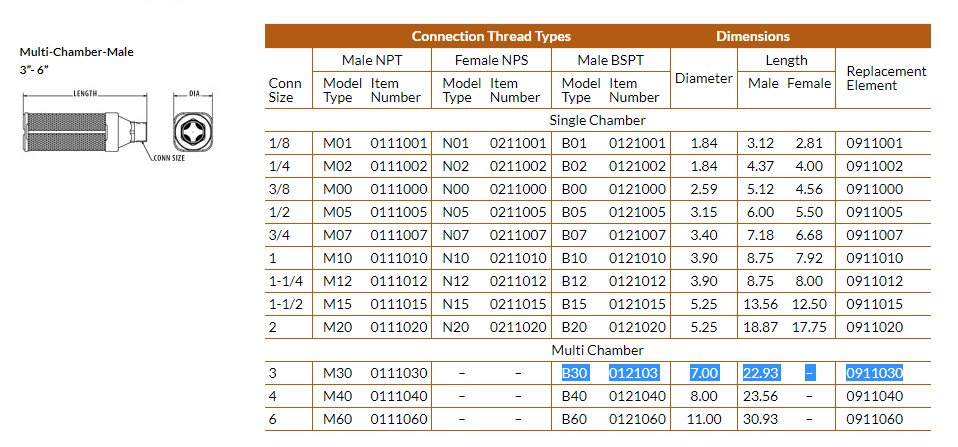Viewport: 958px width, 447px height.
Task: Click male length value 18.87
Action: click(x=761, y=327)
